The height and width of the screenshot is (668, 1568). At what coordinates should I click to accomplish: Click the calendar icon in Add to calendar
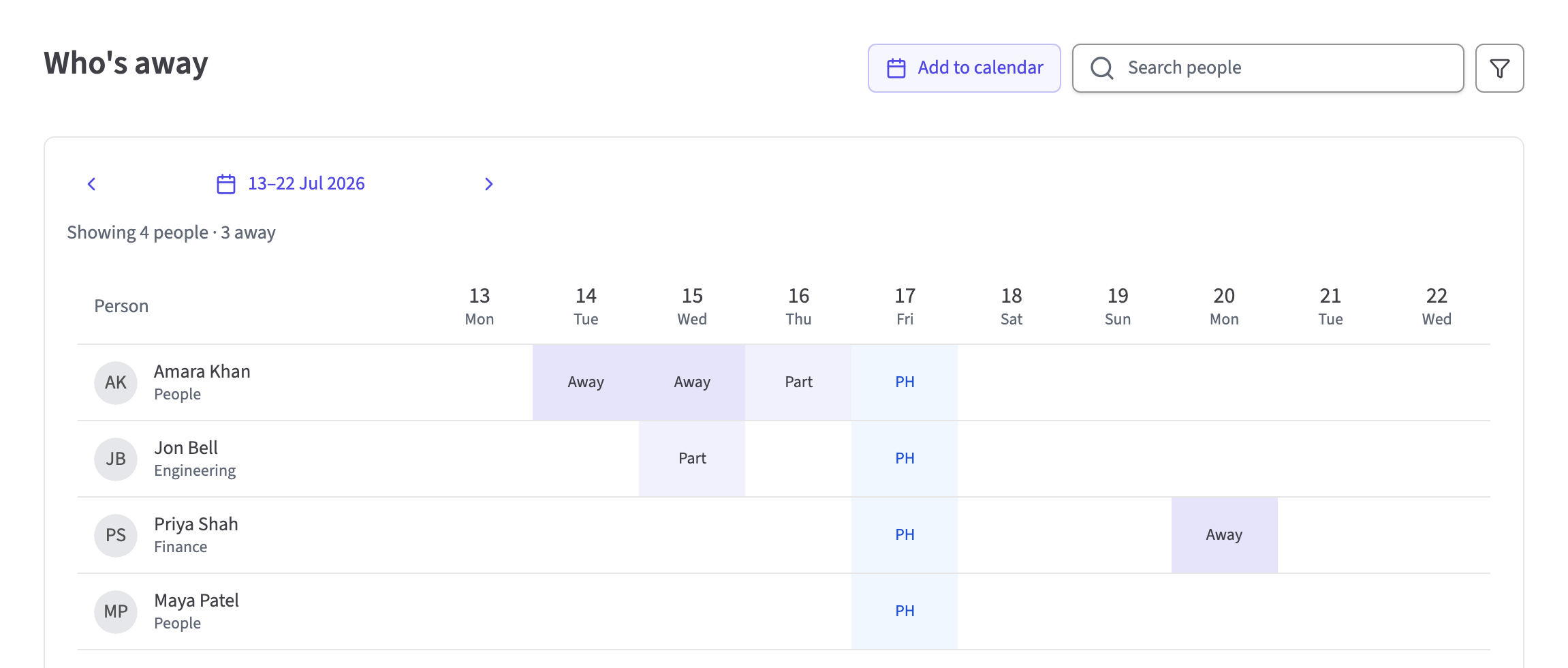896,68
